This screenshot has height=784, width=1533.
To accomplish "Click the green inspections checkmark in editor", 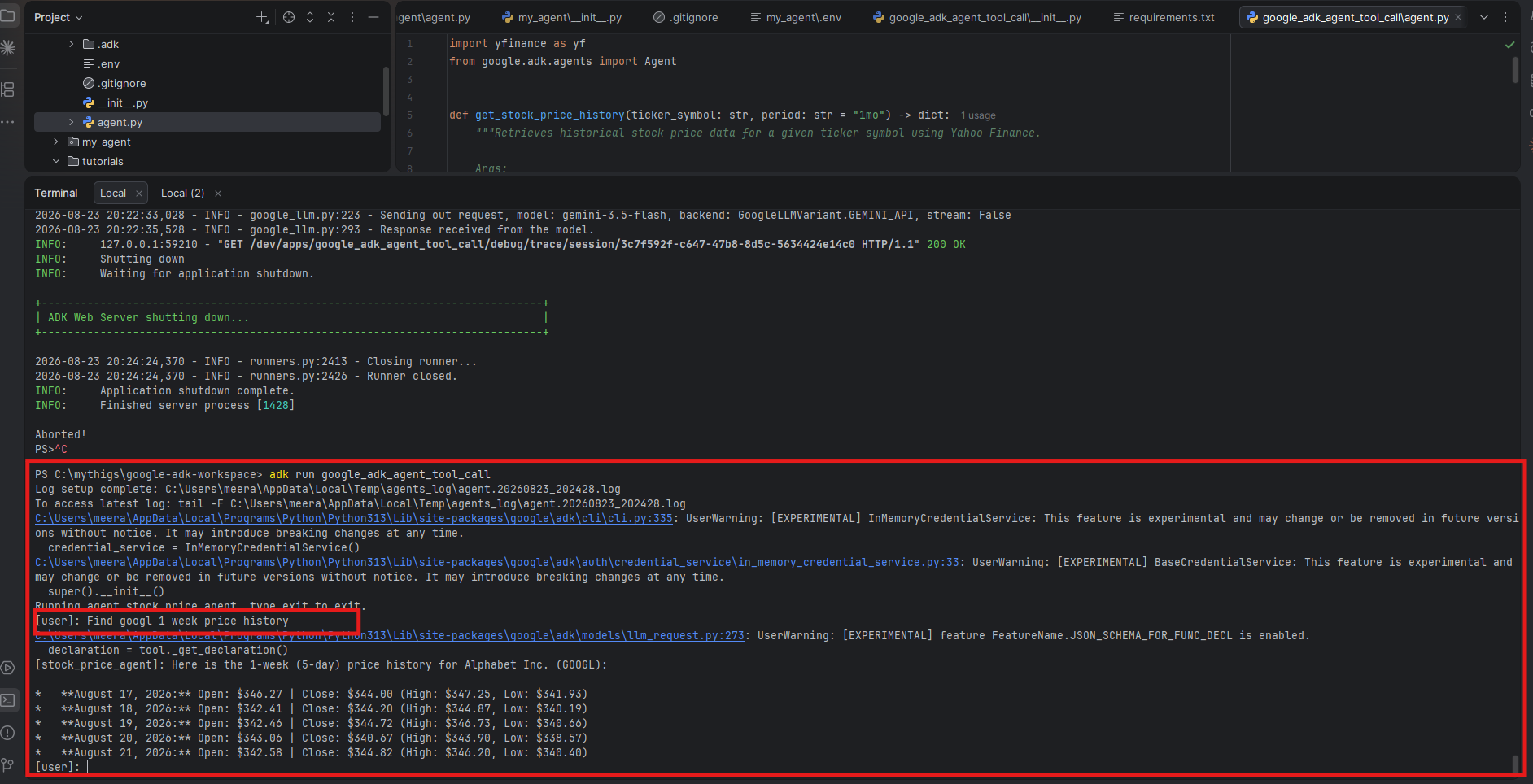I will [1510, 45].
